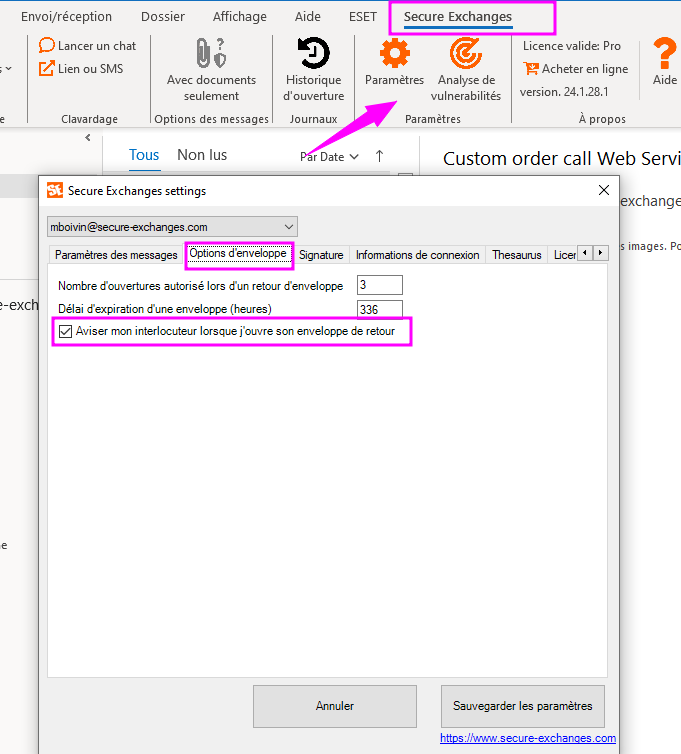Open Envoi/réception ribbon tab
This screenshot has width=681, height=754.
pyautogui.click(x=66, y=16)
